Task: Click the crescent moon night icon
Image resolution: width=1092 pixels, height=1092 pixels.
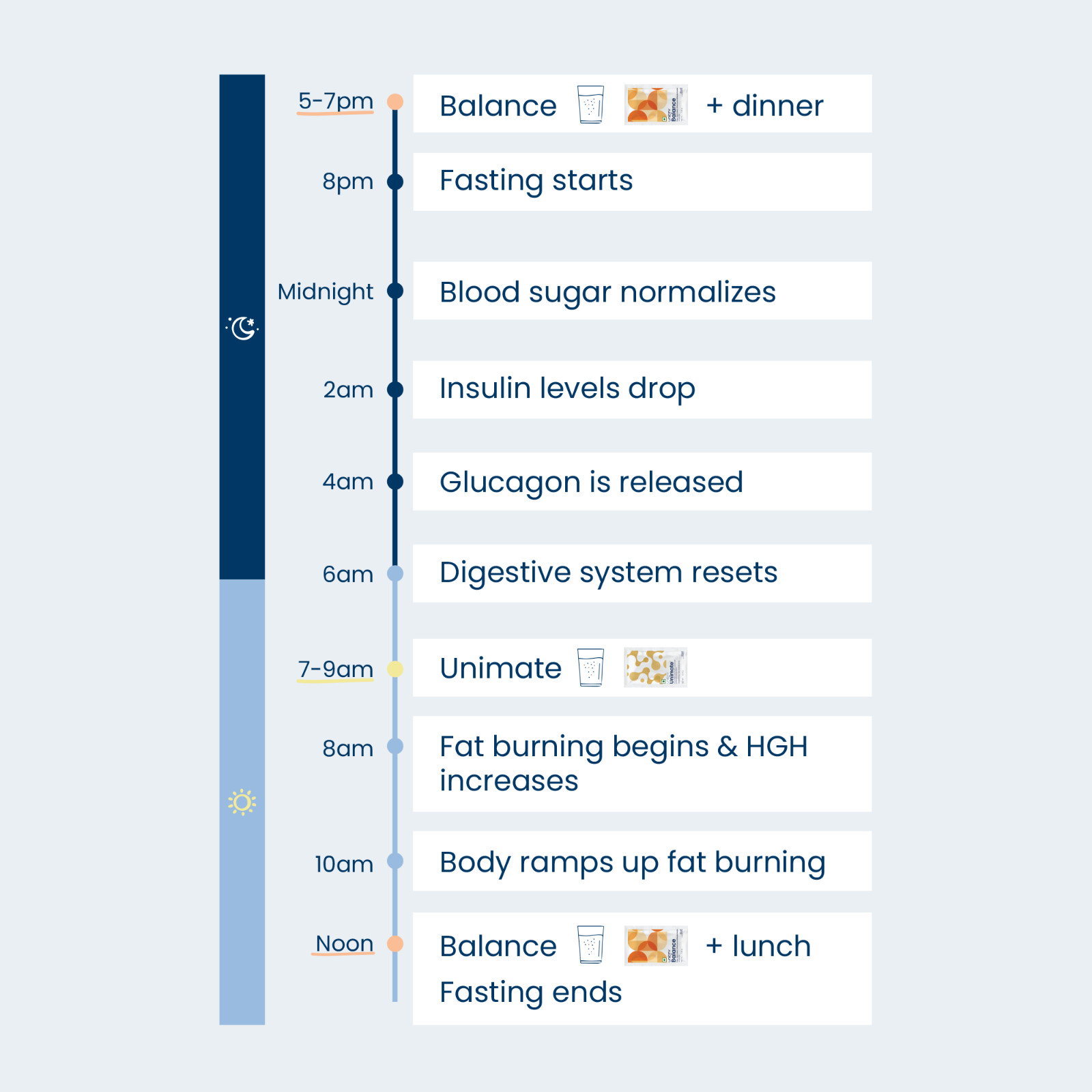Action: [x=242, y=328]
